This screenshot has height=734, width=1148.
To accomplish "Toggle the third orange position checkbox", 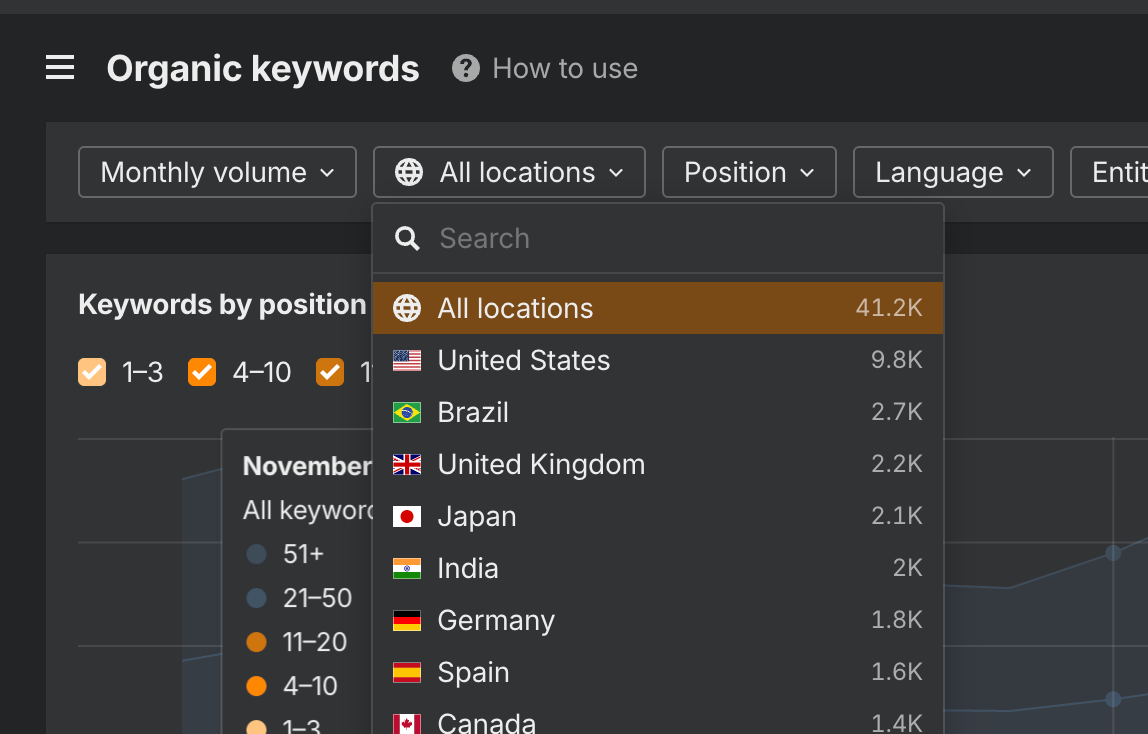I will point(330,372).
